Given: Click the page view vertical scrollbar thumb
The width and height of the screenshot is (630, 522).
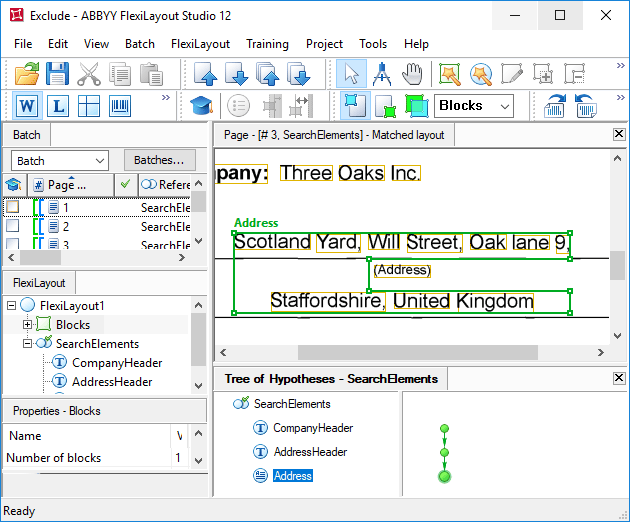Looking at the screenshot, I should tap(617, 265).
